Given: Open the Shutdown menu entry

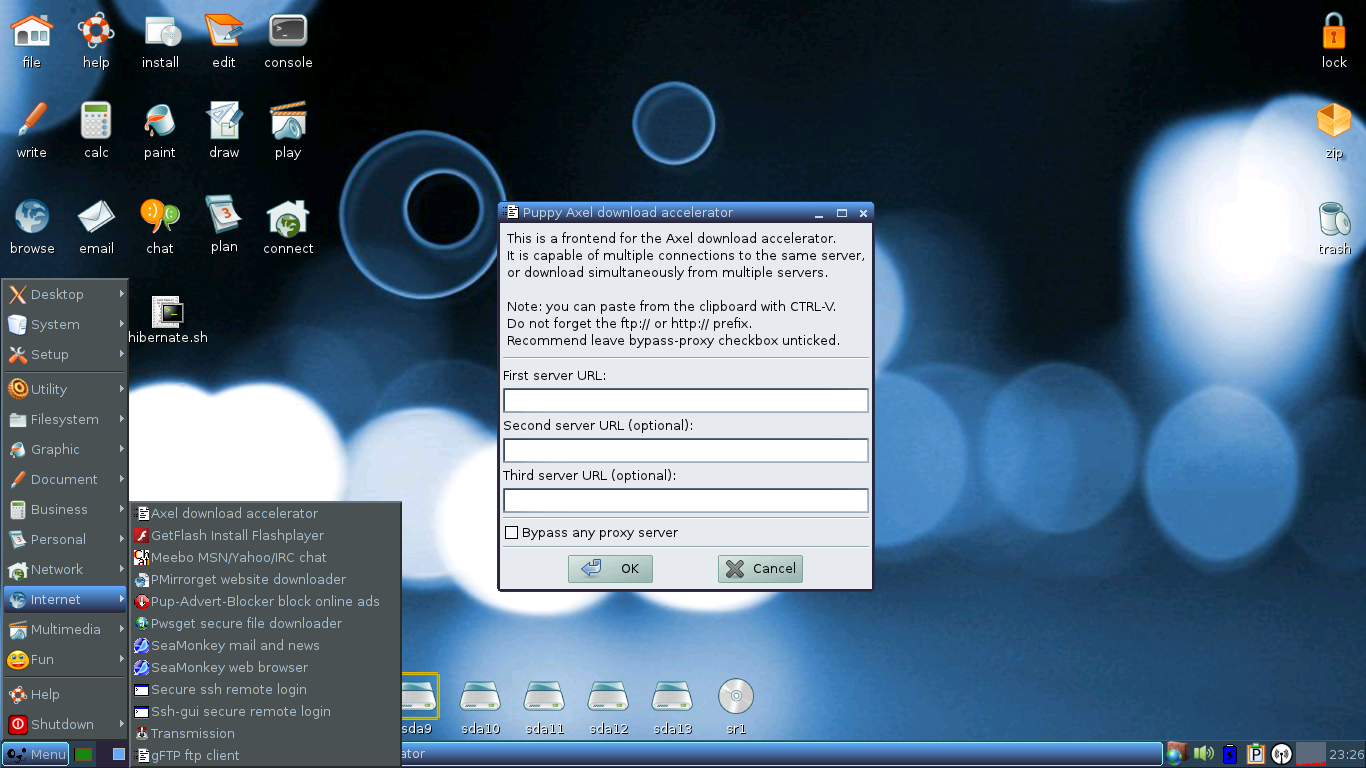Looking at the screenshot, I should point(65,724).
